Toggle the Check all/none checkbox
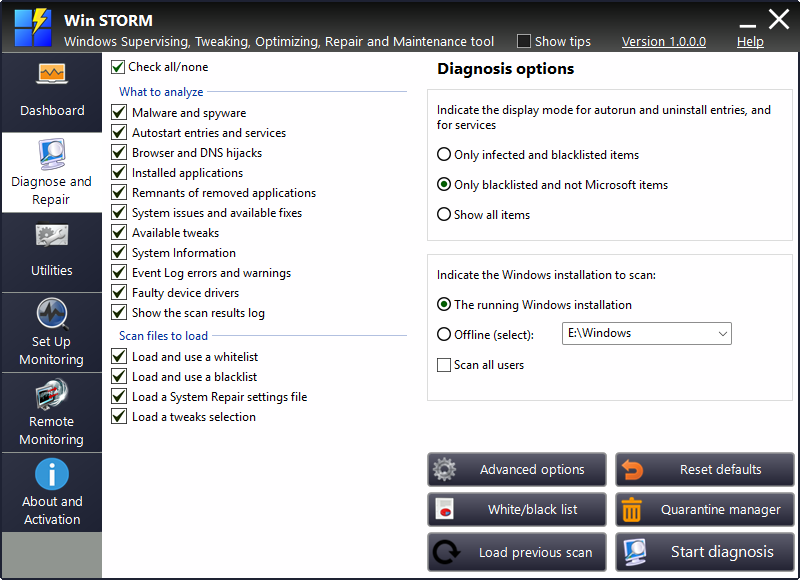This screenshot has width=800, height=580. 118,67
